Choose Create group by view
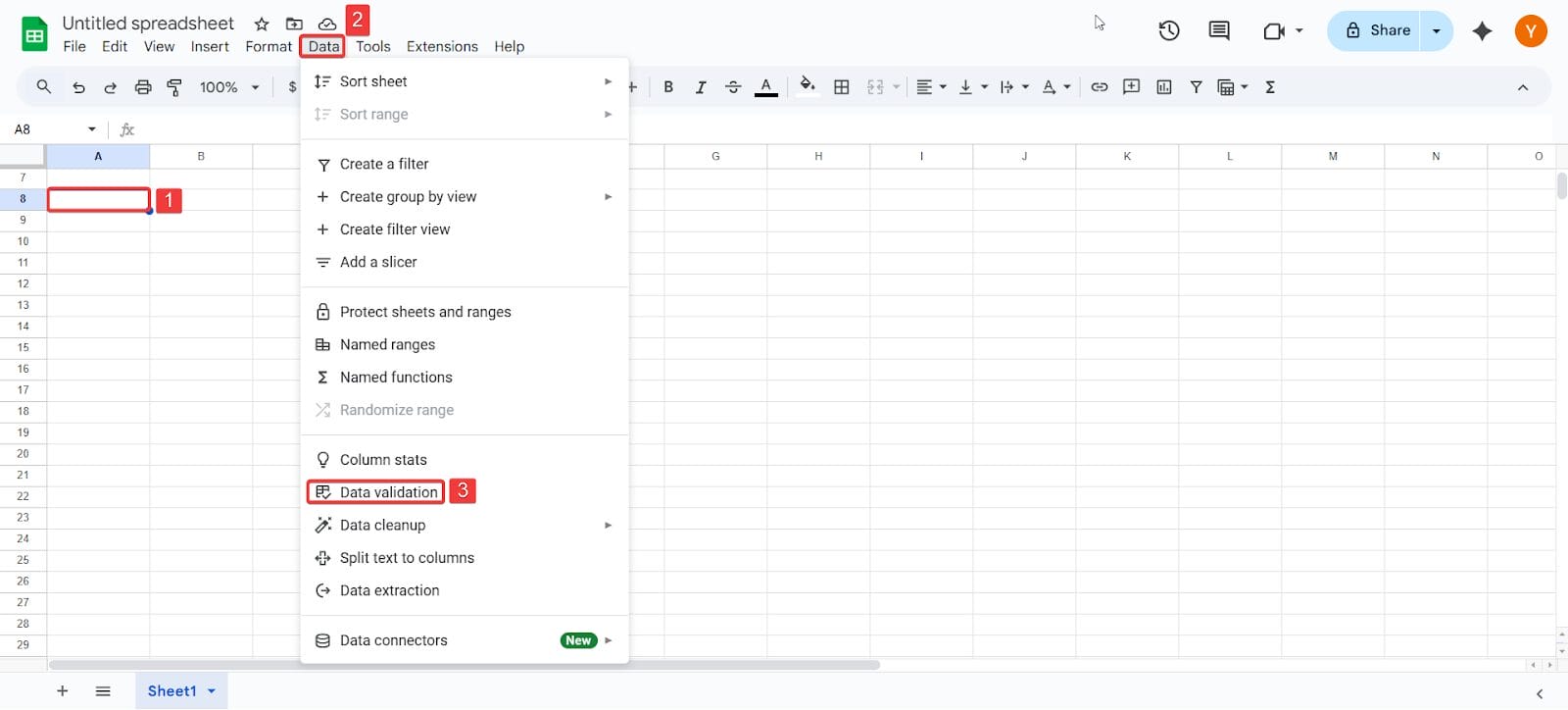The width and height of the screenshot is (1568, 710). click(x=465, y=196)
